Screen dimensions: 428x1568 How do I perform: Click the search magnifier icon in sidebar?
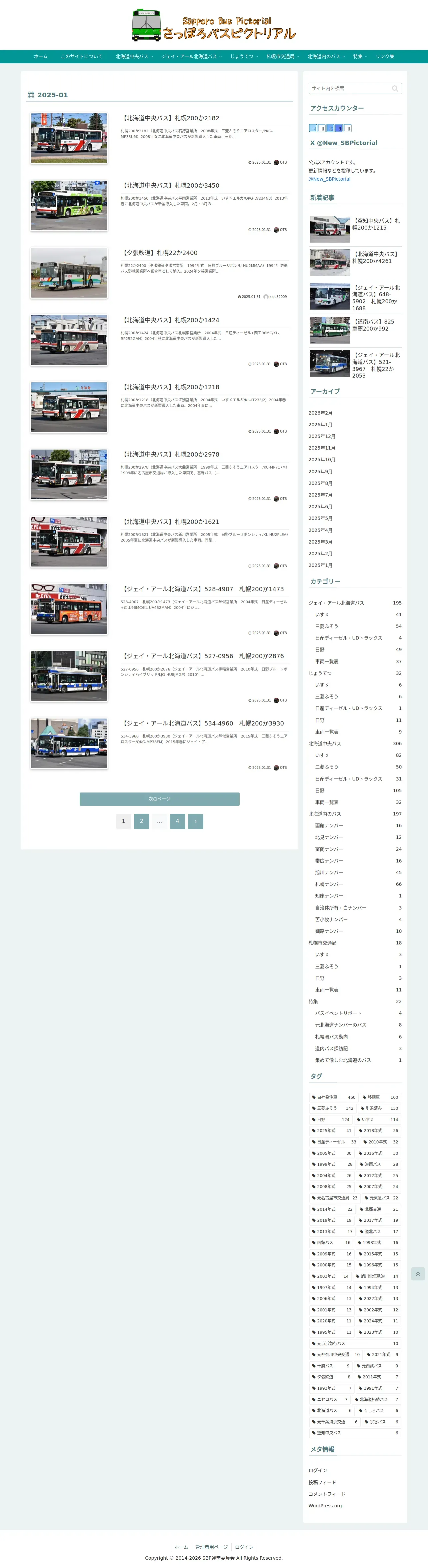[x=395, y=89]
